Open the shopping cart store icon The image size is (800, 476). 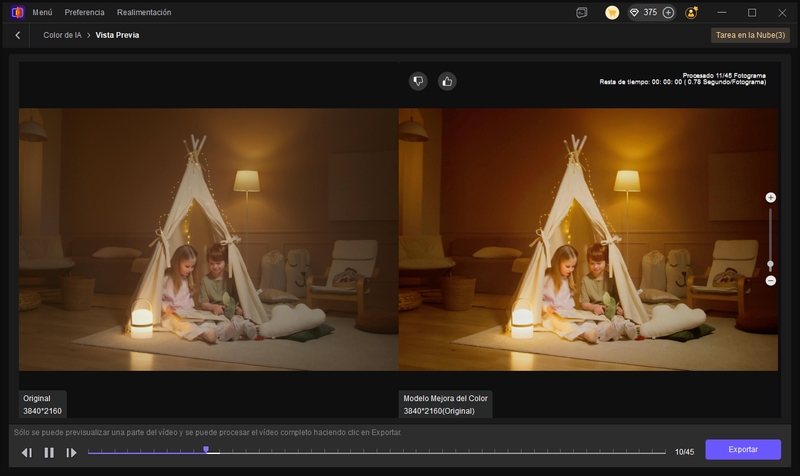click(612, 12)
